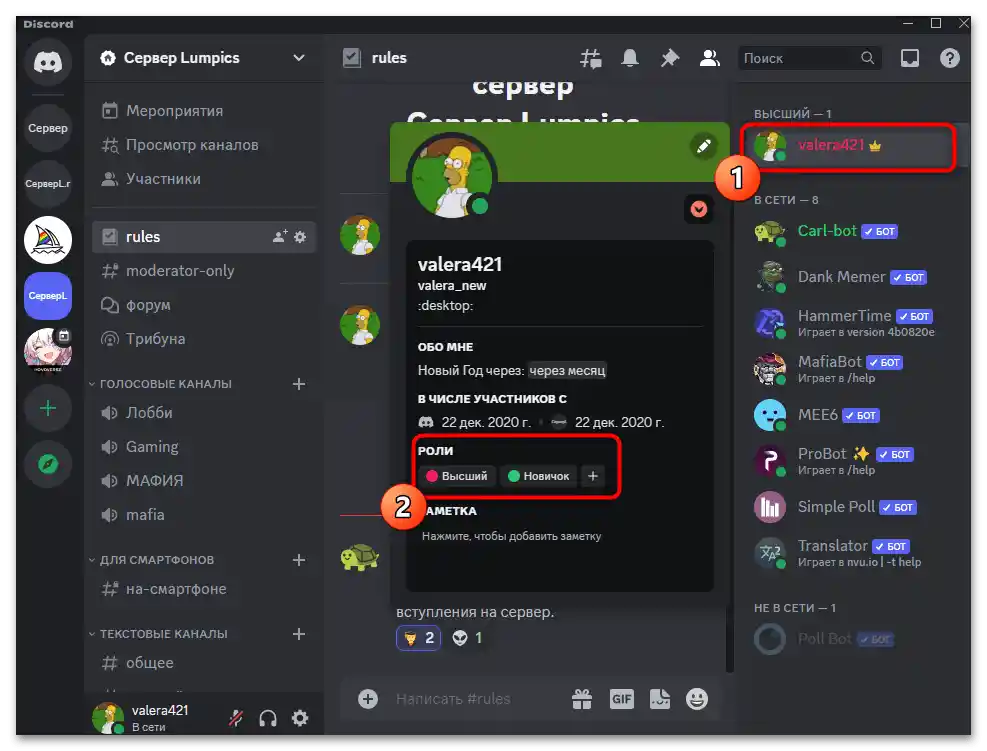Create channel in ГОЛОСОВЫЕ КАНАЛЫ with plus
987x751 pixels.
(299, 384)
